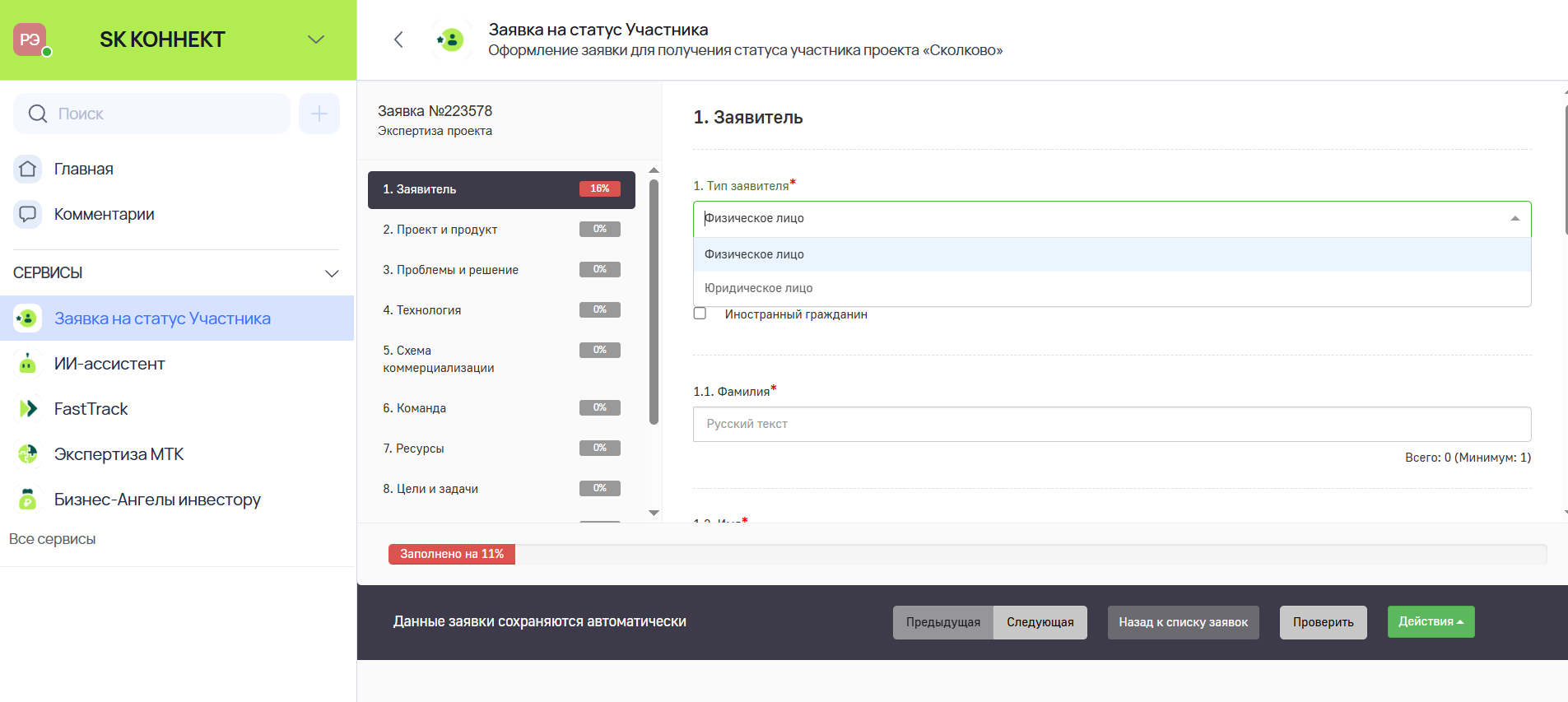Open section 1. Заявитель
Screen dimensions: 1568x702
[501, 189]
